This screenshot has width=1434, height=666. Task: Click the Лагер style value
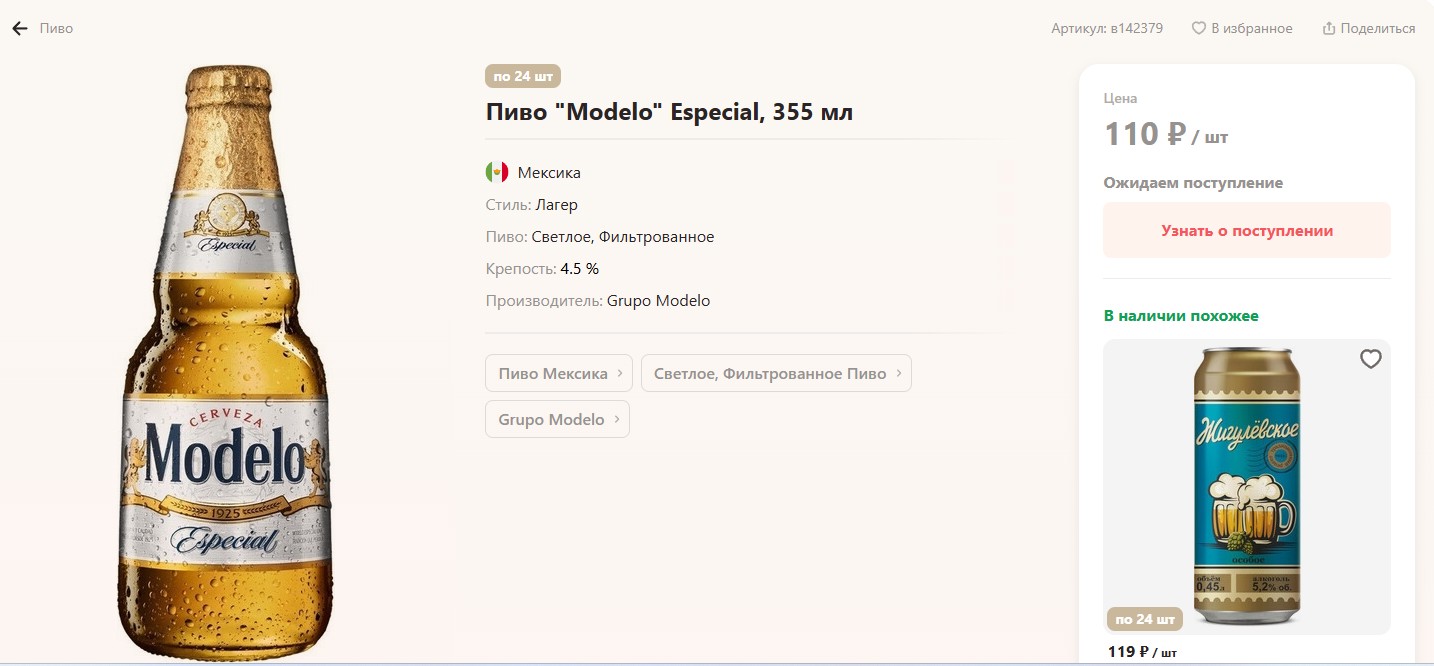point(556,204)
